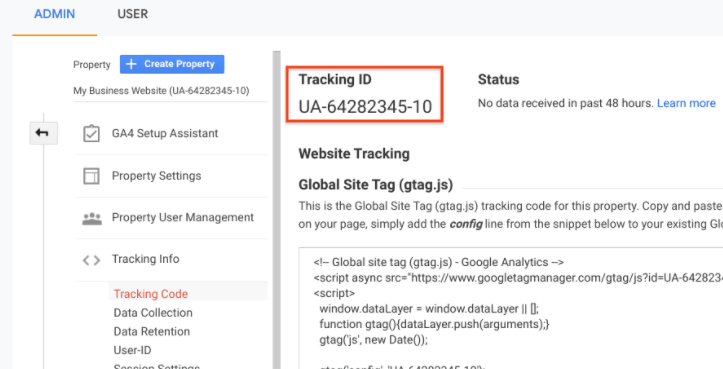
Task: Click inside the tracking code snippet box
Action: [510, 308]
